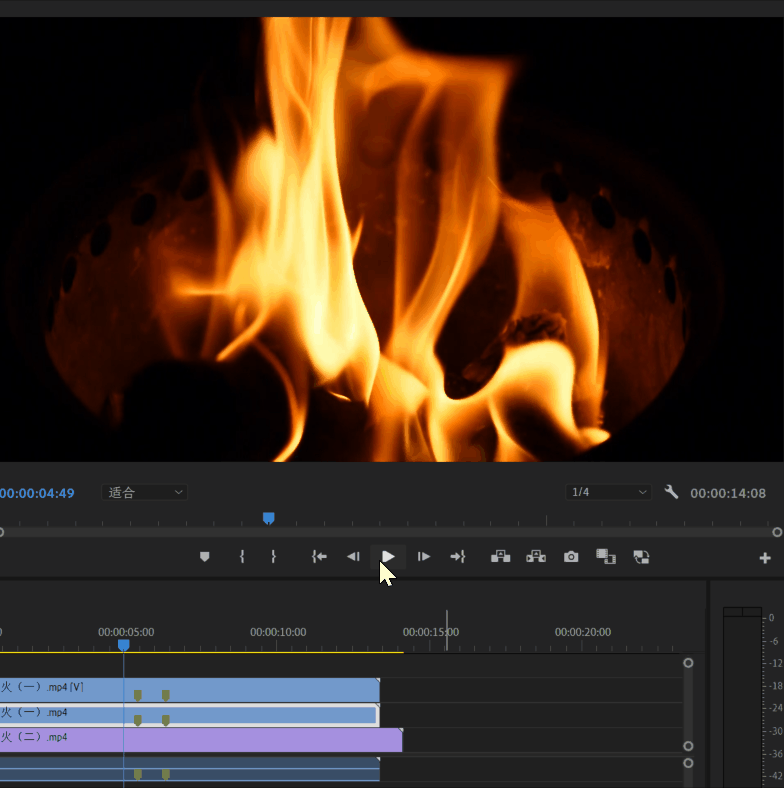This screenshot has width=784, height=788.
Task: Select the white-outlined 火（一）.mp4 clip
Action: pos(189,715)
